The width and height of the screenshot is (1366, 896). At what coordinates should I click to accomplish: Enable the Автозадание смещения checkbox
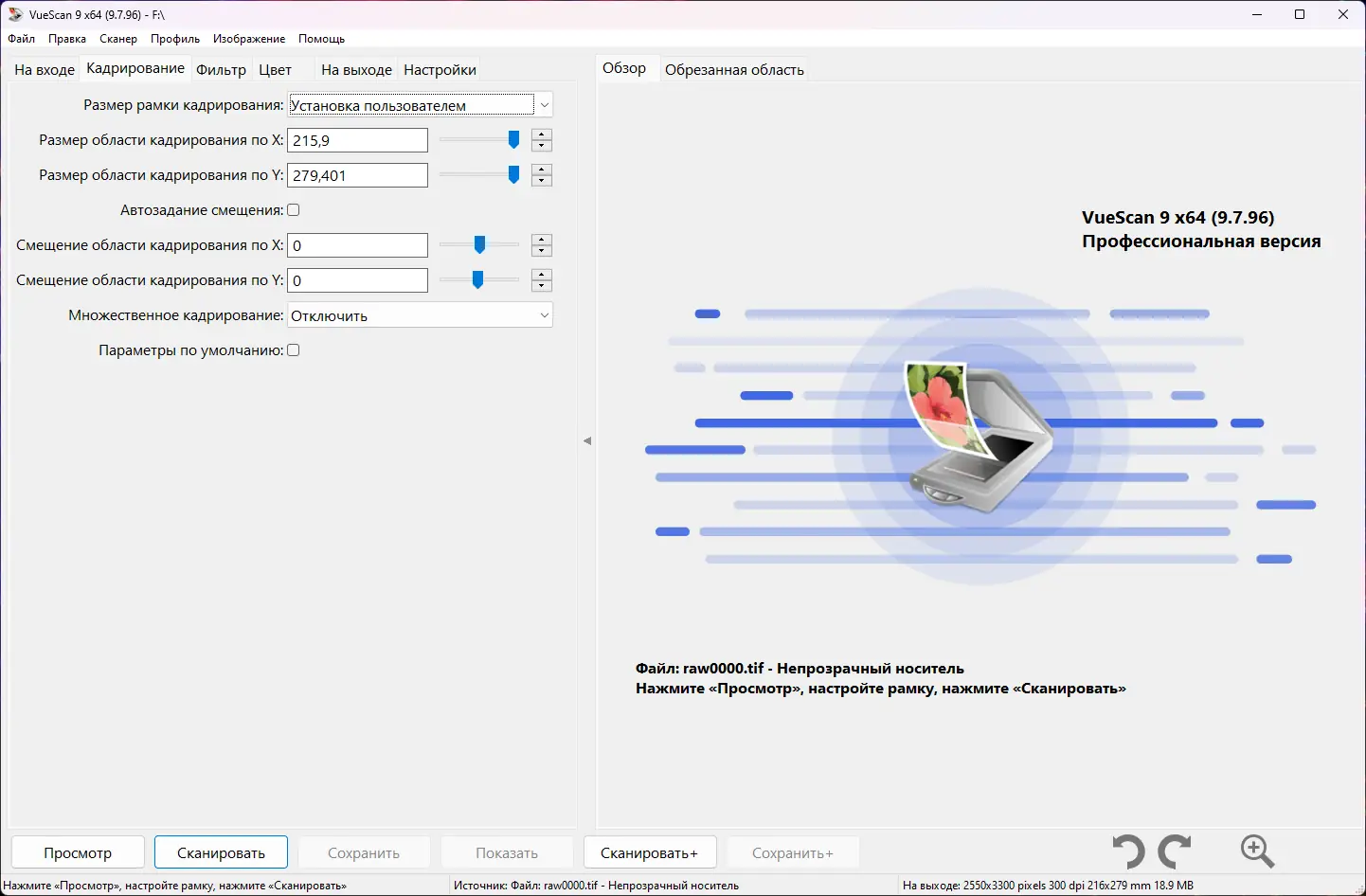(x=294, y=210)
